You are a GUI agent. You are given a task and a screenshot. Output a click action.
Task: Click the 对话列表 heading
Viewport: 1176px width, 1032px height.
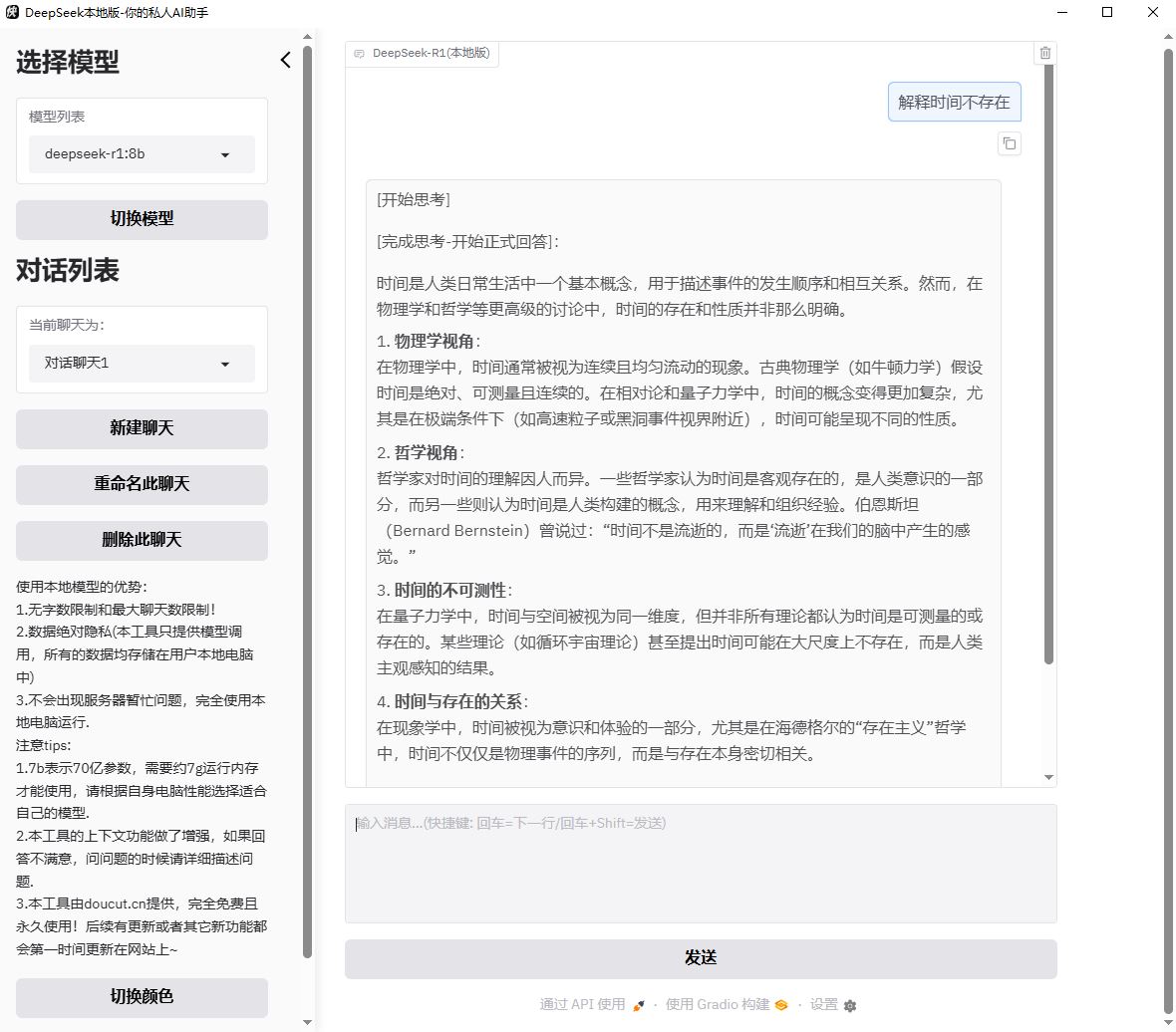click(68, 271)
